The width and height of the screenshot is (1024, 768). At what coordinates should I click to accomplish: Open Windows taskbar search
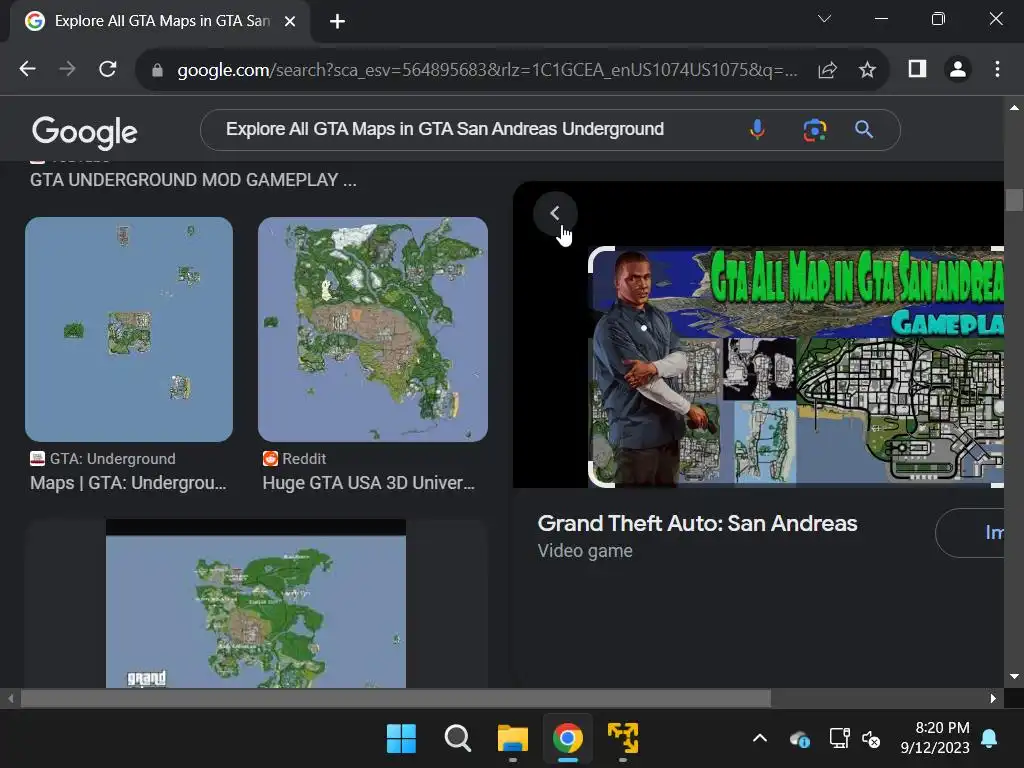(x=457, y=739)
